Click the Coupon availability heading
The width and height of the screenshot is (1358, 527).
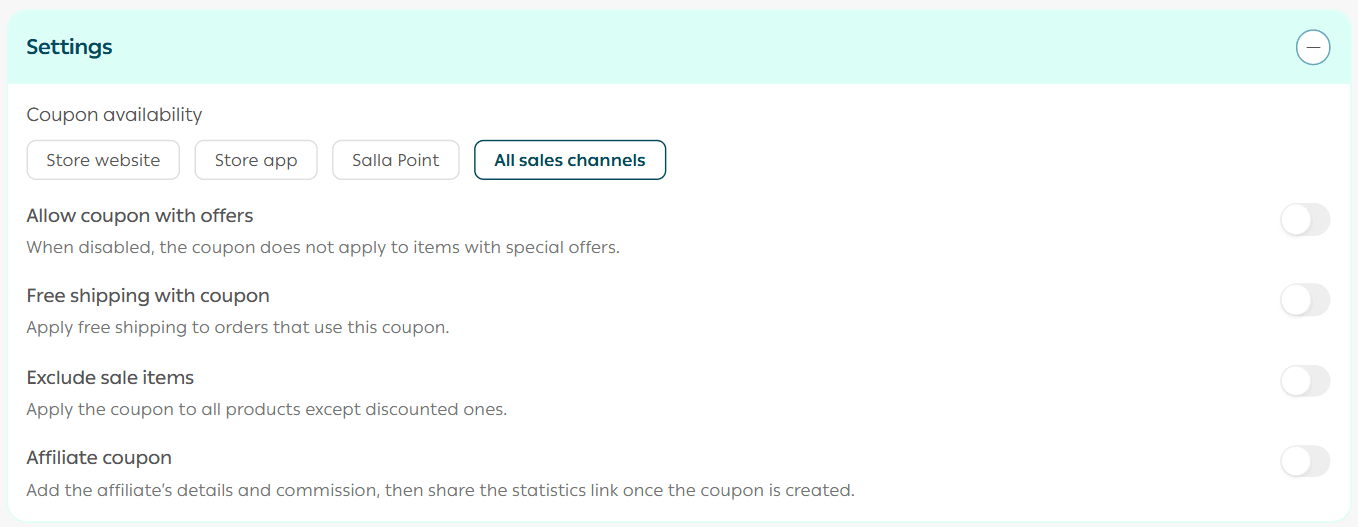point(114,115)
